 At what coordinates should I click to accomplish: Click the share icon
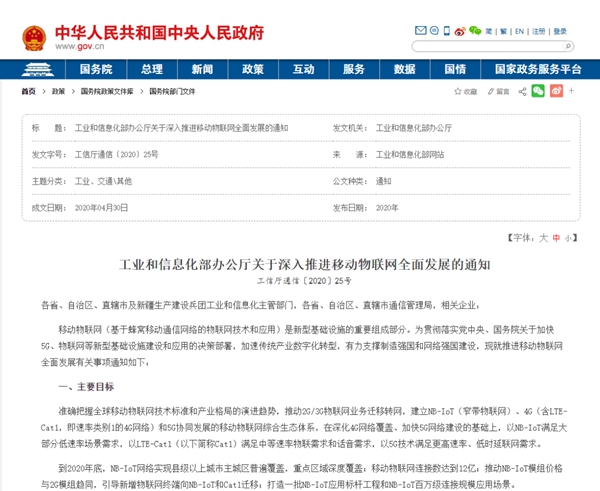click(522, 91)
